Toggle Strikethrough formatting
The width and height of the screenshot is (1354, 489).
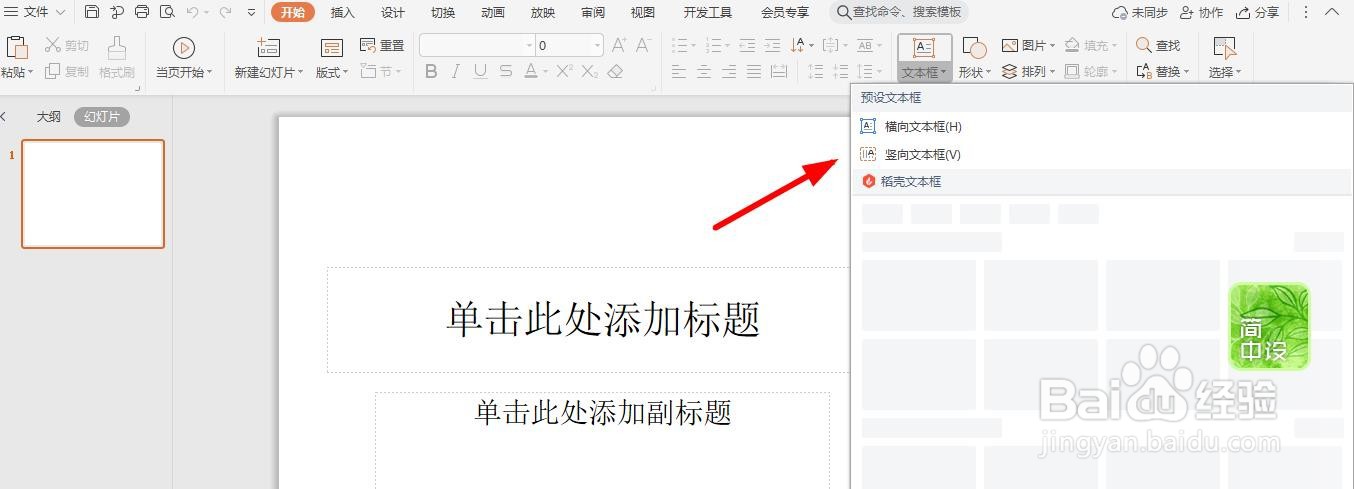tap(506, 71)
